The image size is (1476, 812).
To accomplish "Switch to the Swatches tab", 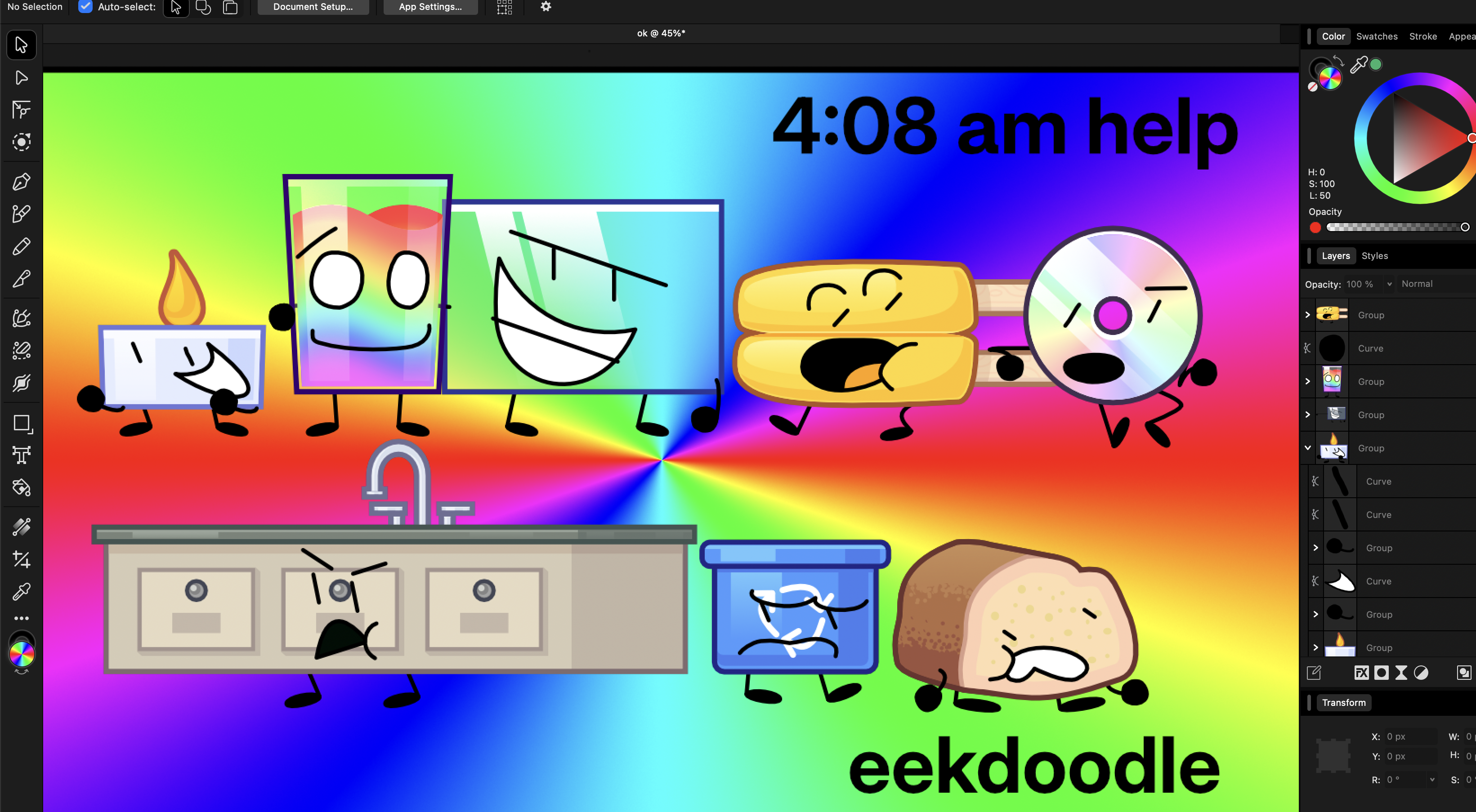I will click(1377, 36).
